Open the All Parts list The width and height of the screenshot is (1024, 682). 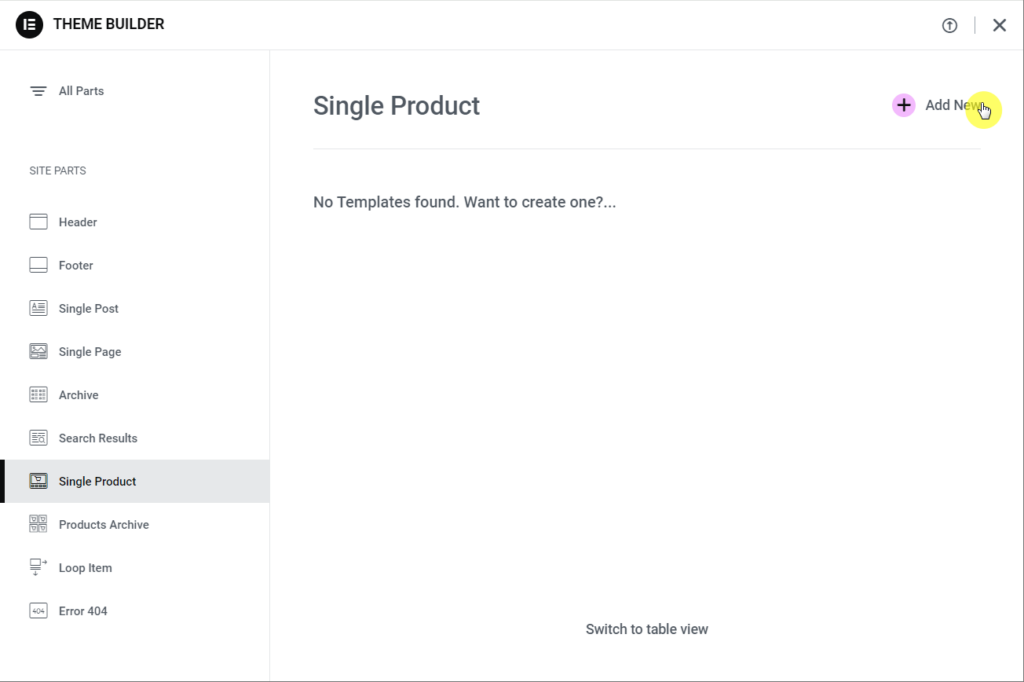(82, 91)
